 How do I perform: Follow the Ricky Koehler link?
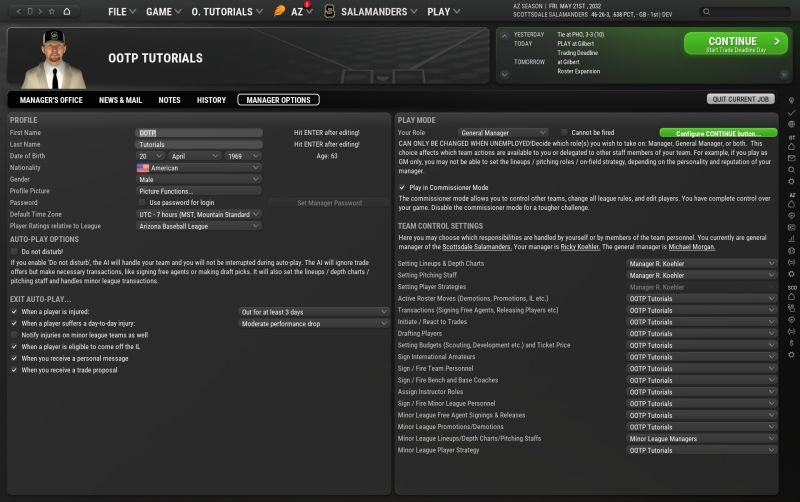[x=580, y=247]
